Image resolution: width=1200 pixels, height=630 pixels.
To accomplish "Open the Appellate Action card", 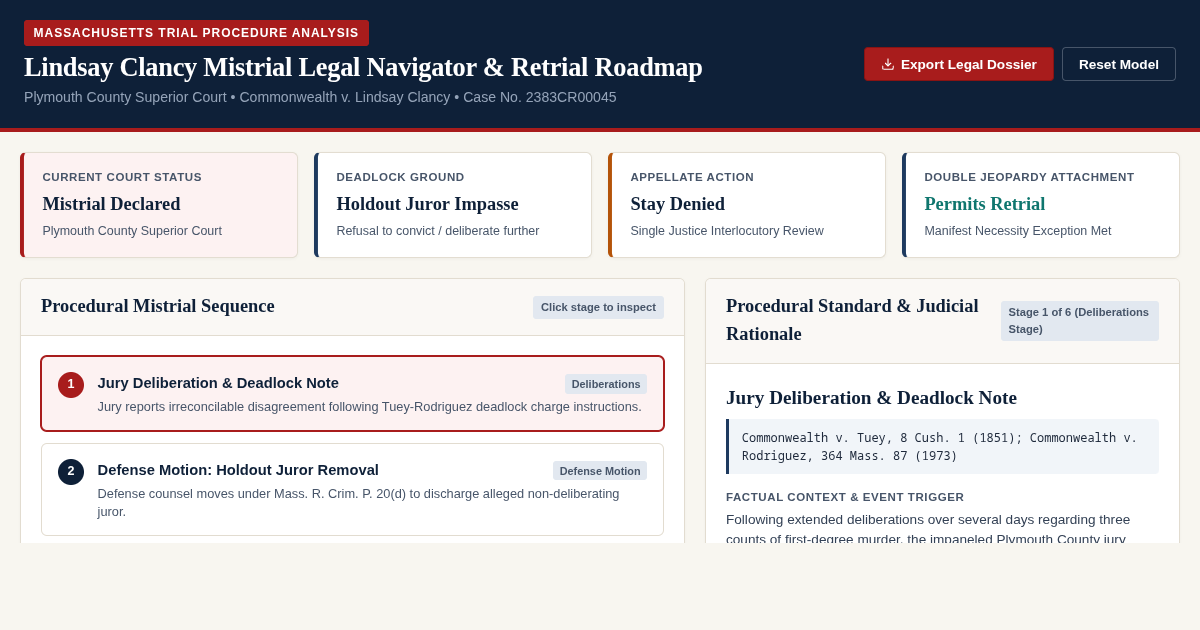I will [747, 205].
